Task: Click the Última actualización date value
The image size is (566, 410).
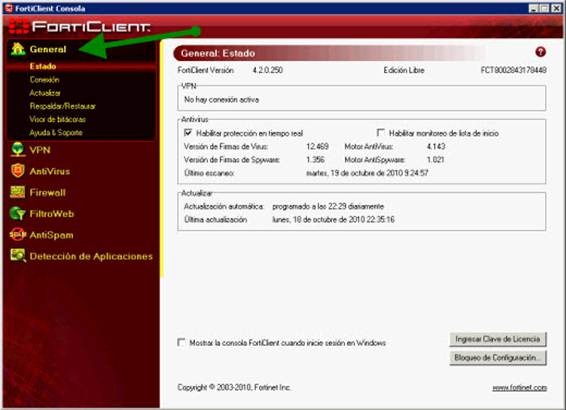Action: pyautogui.click(x=333, y=219)
